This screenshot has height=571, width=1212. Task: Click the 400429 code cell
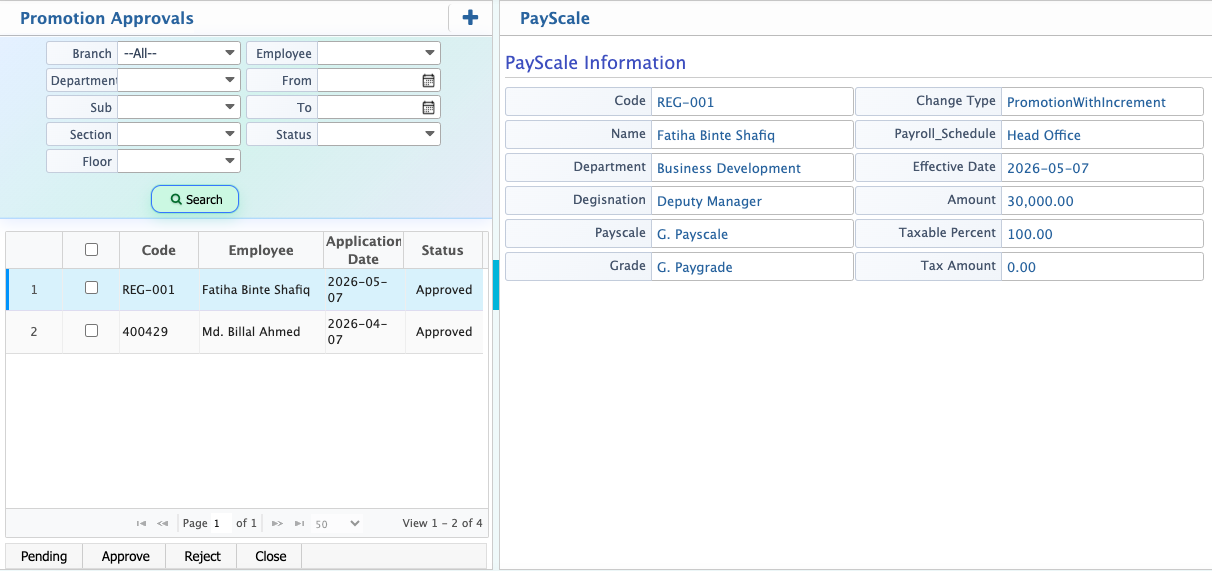[x=159, y=331]
